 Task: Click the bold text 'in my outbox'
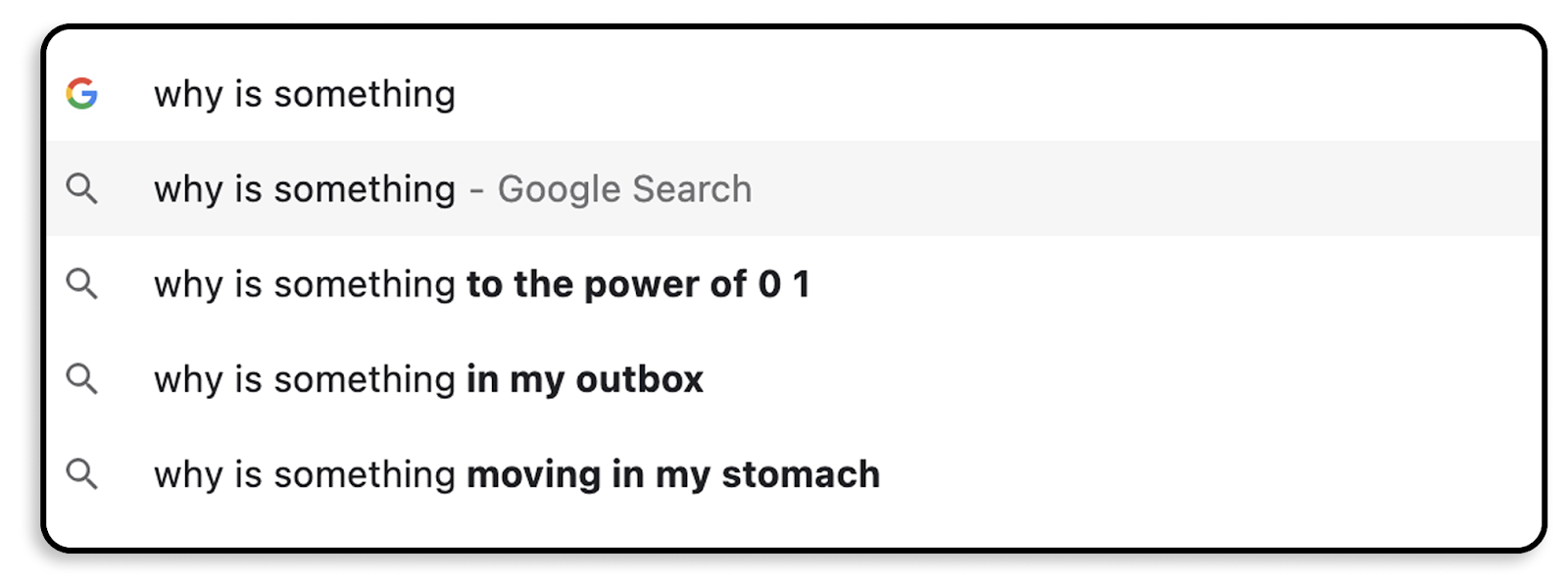[583, 379]
